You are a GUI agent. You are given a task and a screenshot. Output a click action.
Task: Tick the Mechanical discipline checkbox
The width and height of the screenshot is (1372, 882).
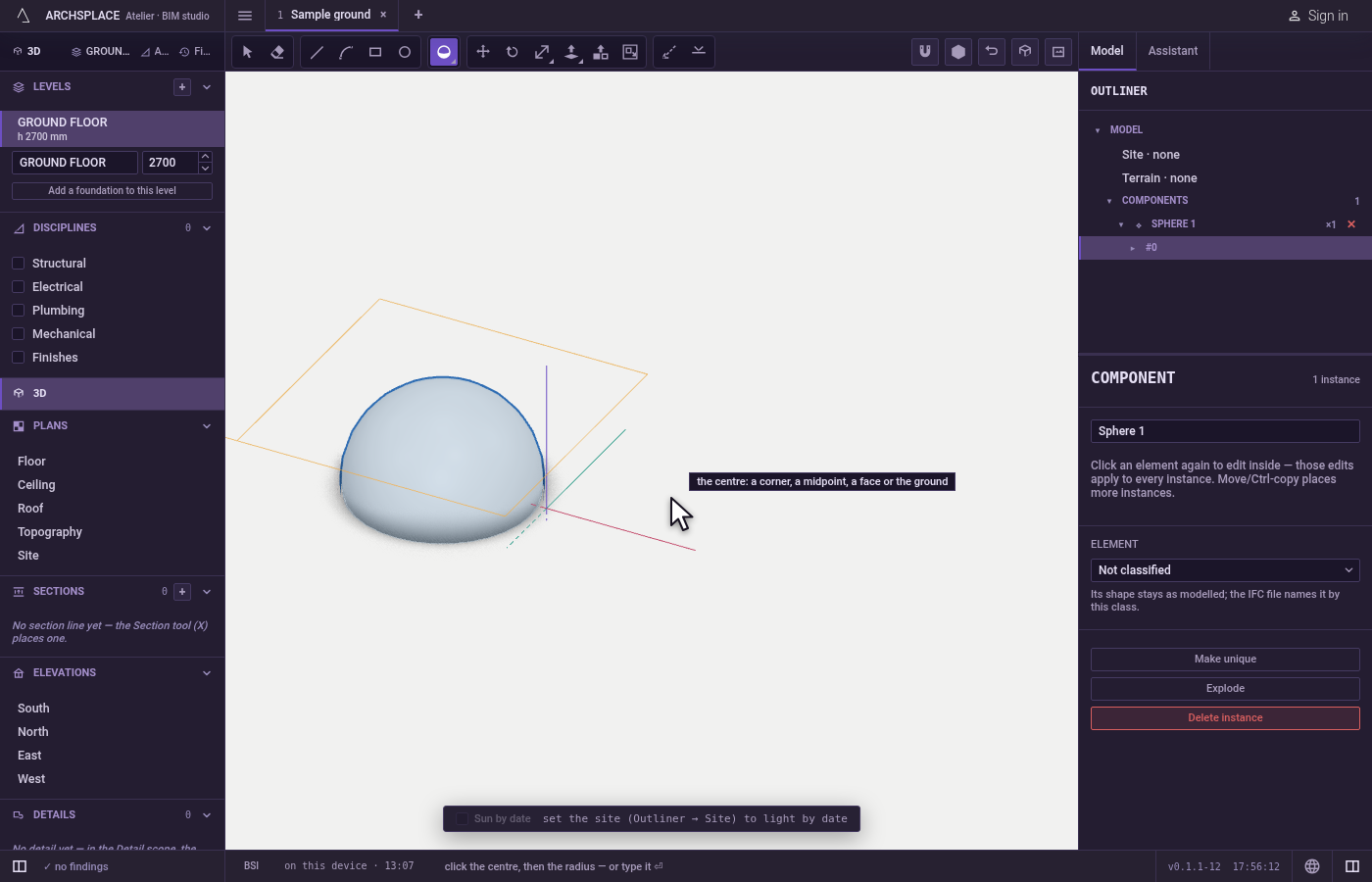[18, 334]
